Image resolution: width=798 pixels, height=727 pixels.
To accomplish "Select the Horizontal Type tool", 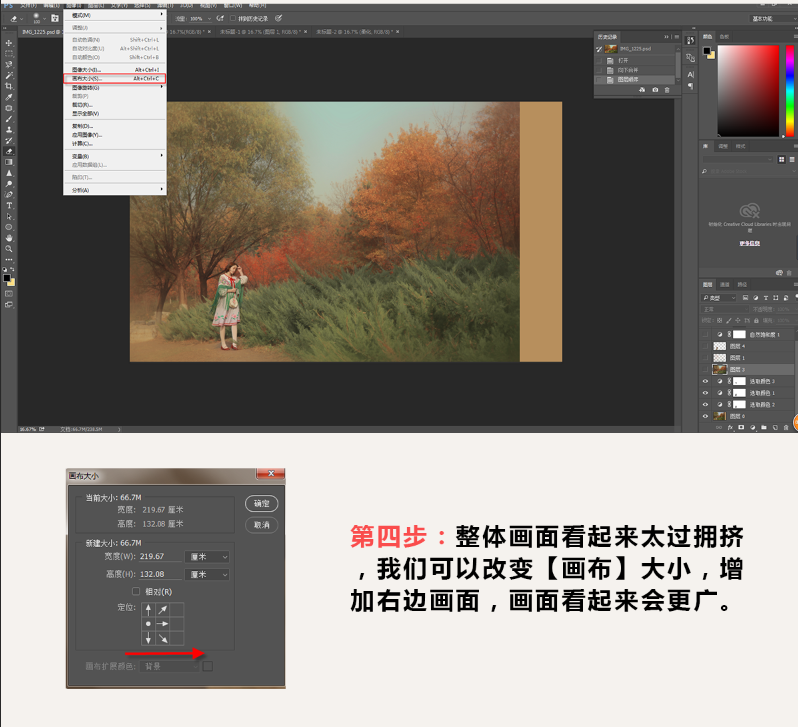I will click(x=9, y=206).
